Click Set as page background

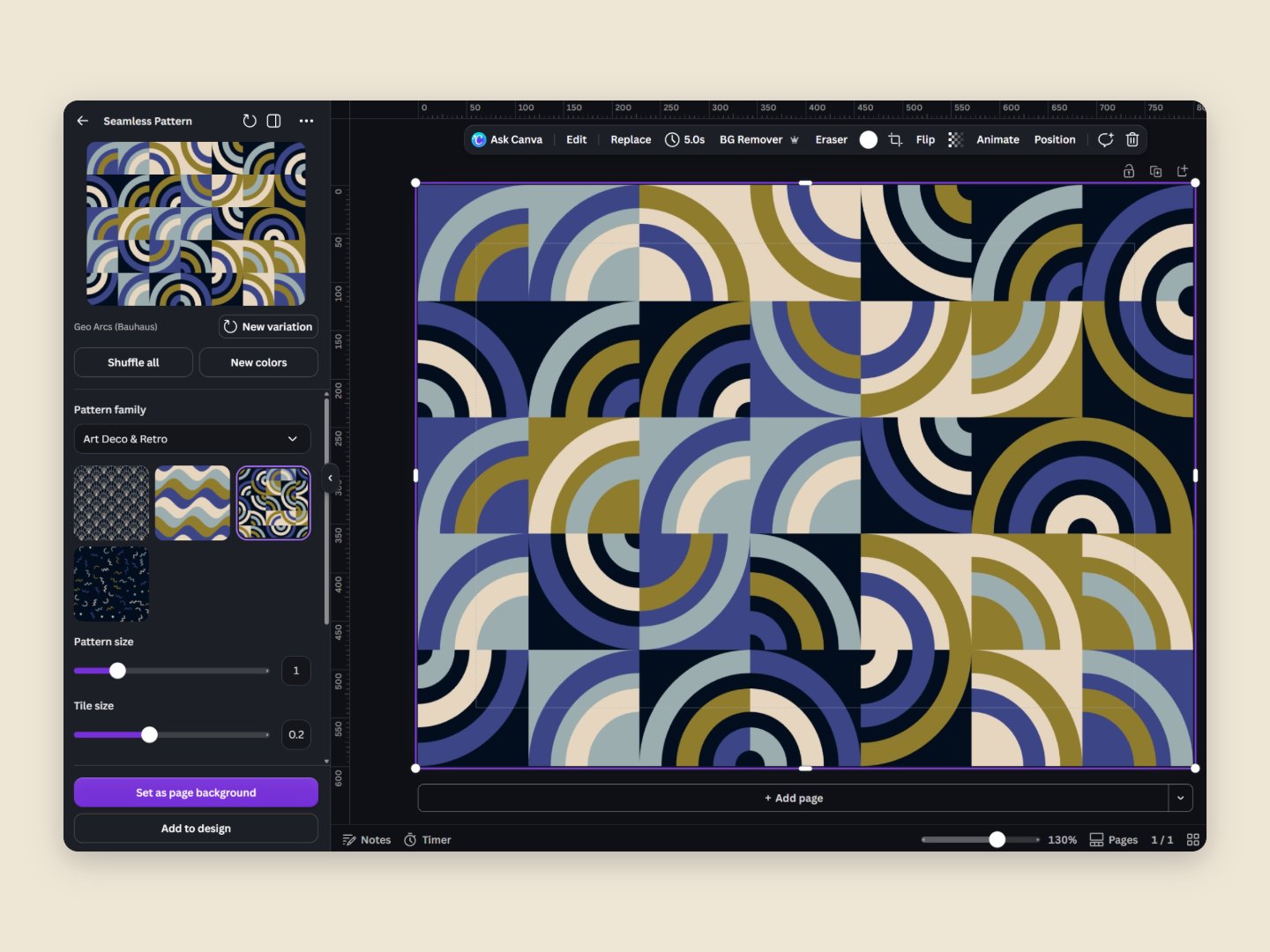[196, 792]
